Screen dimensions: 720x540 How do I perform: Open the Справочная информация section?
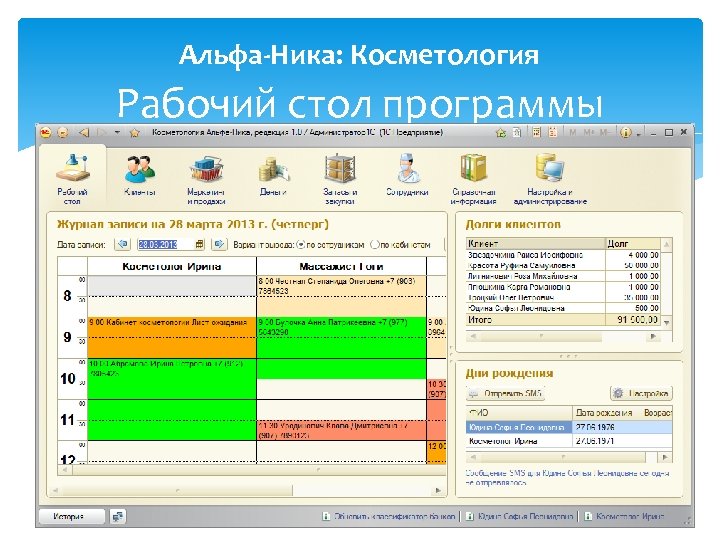click(x=473, y=180)
